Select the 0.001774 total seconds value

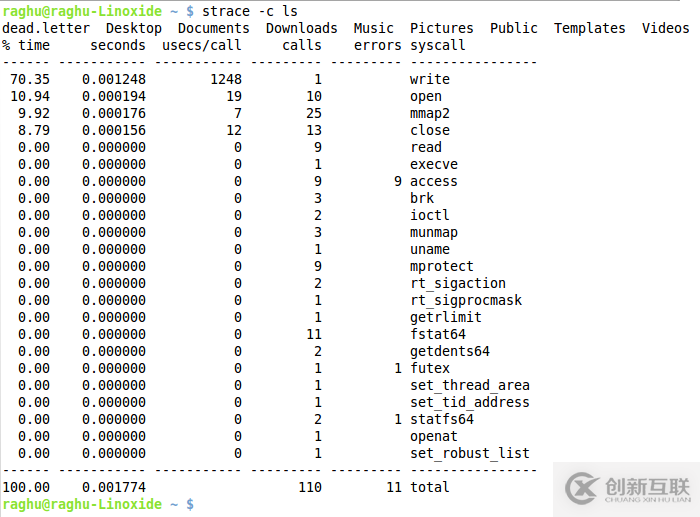(114, 487)
